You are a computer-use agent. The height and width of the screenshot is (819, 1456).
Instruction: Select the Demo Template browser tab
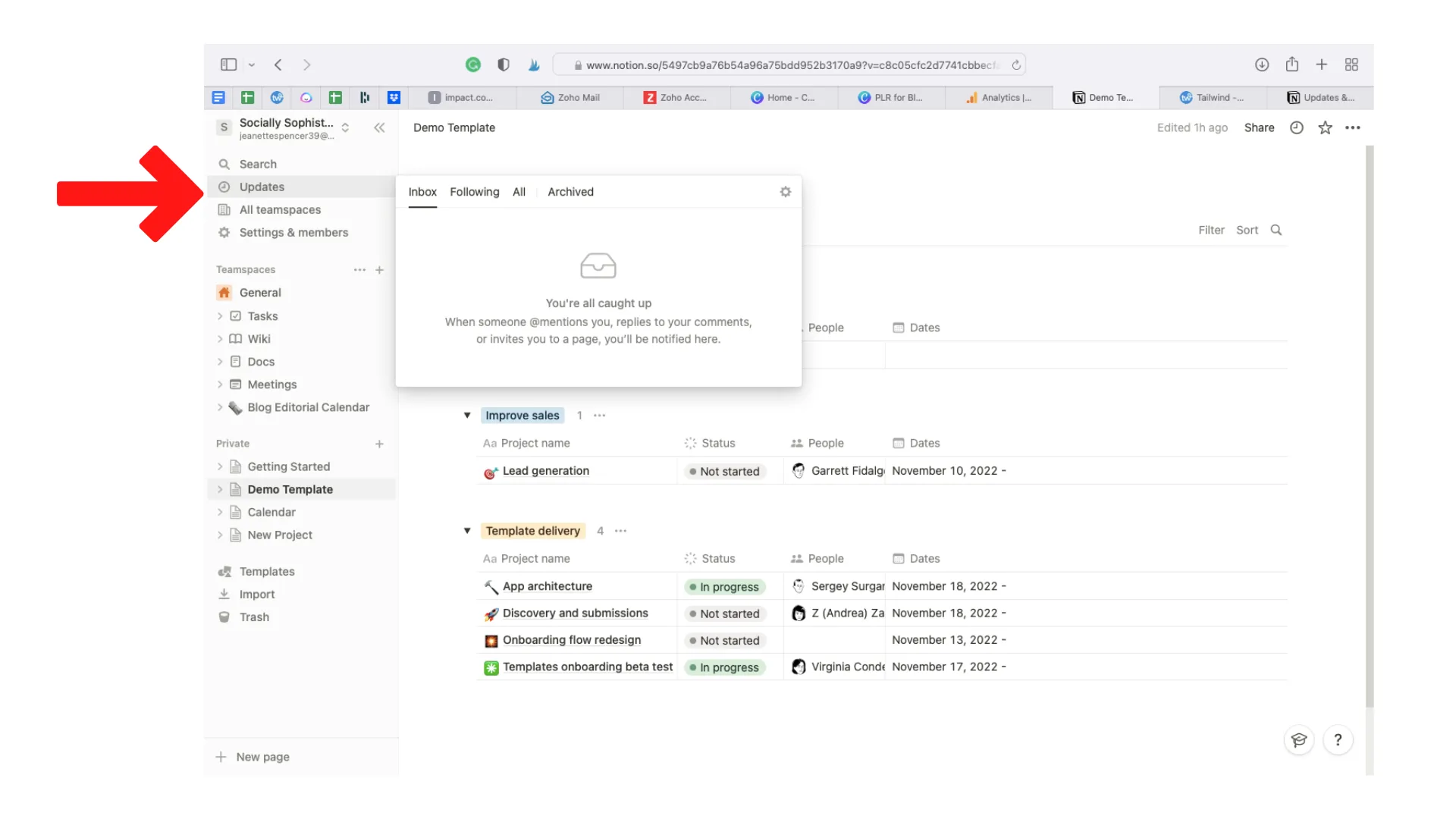coord(1105,97)
